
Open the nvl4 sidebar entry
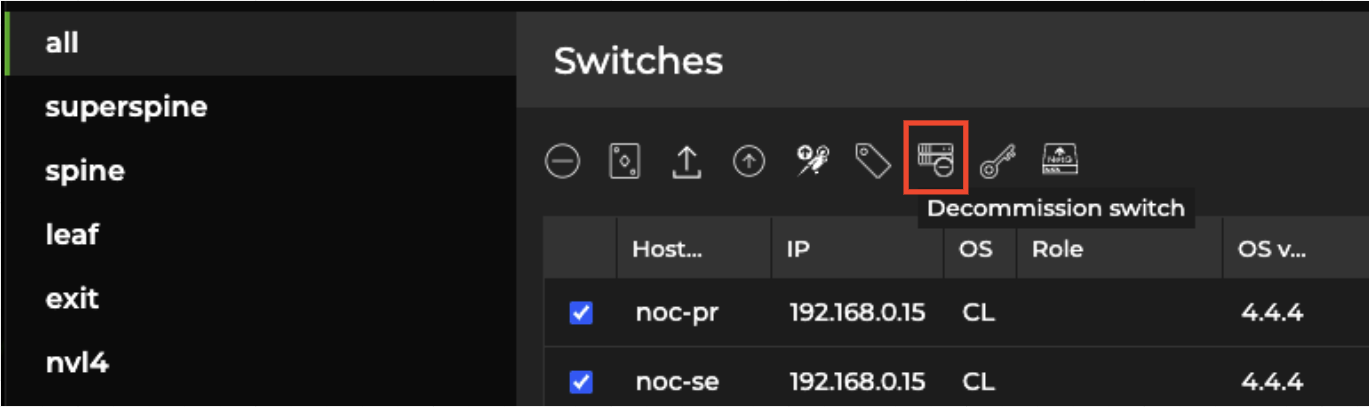pos(77,363)
